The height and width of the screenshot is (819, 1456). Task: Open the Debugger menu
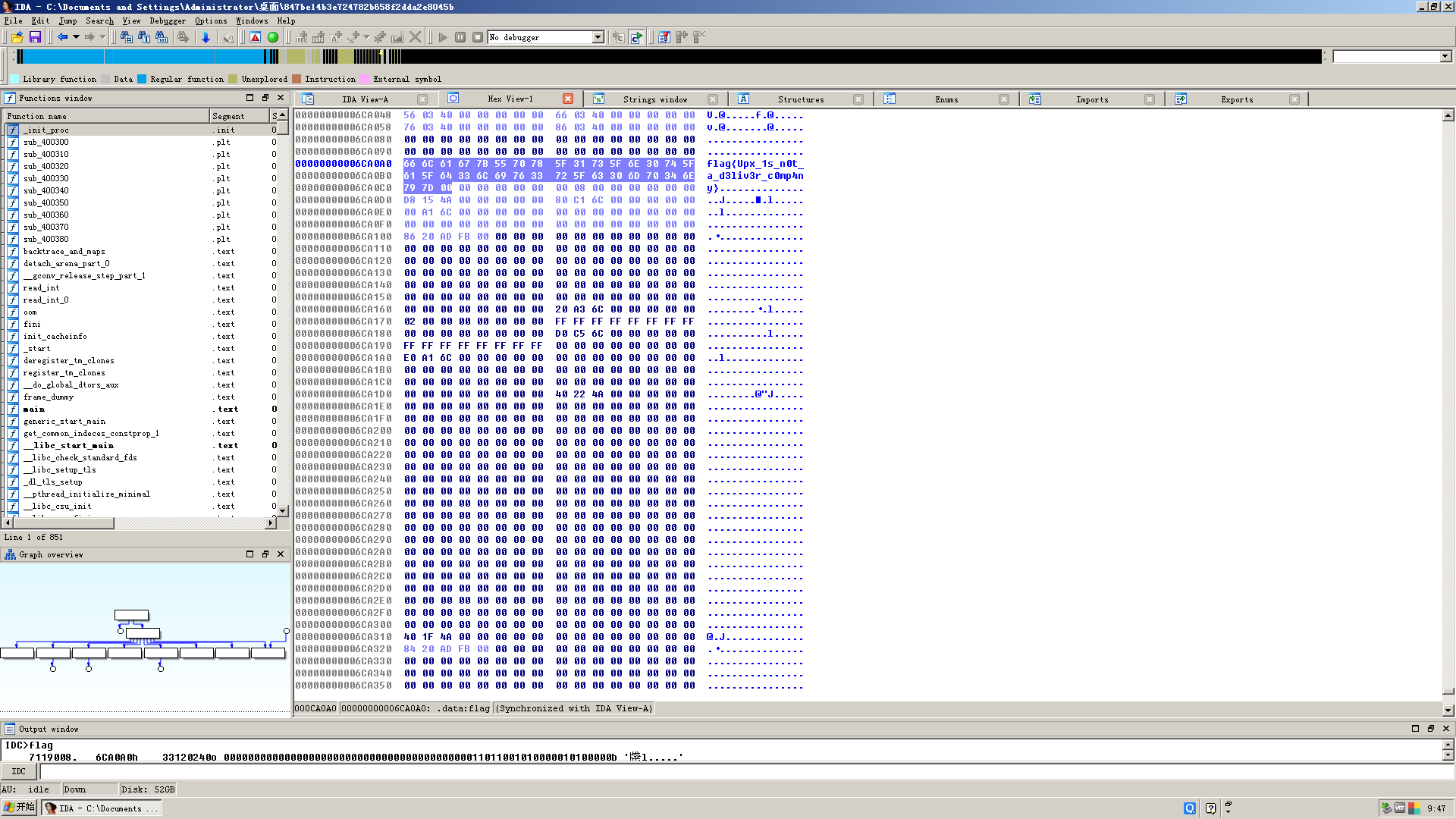point(167,20)
